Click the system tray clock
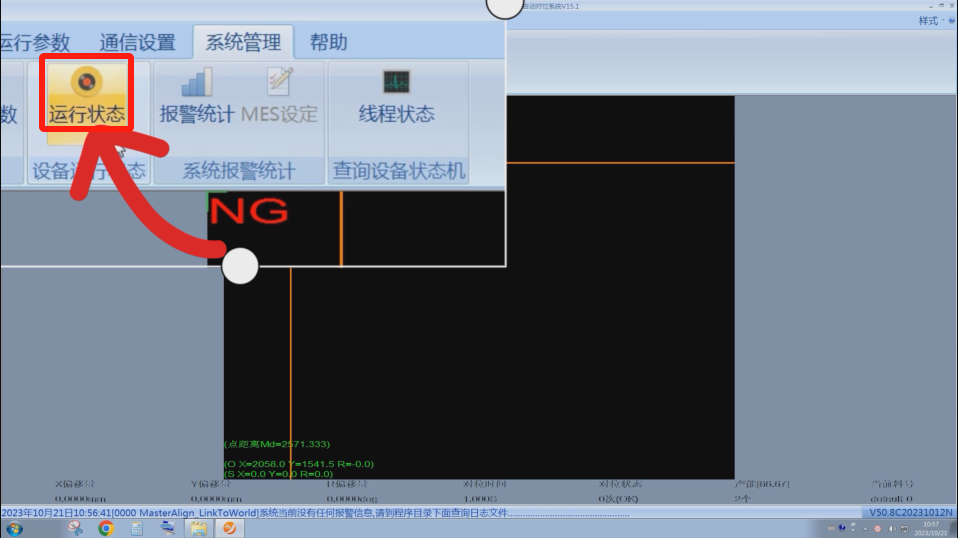The width and height of the screenshot is (958, 538). pos(931,528)
